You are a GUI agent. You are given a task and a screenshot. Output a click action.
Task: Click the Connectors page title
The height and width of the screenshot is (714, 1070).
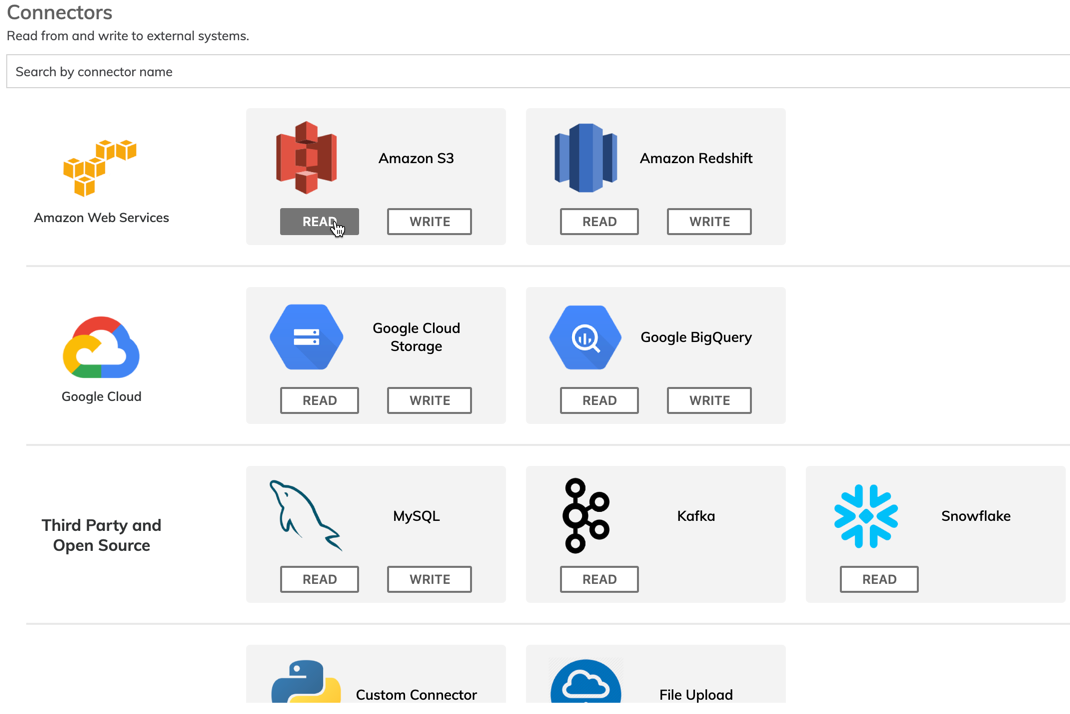(59, 12)
